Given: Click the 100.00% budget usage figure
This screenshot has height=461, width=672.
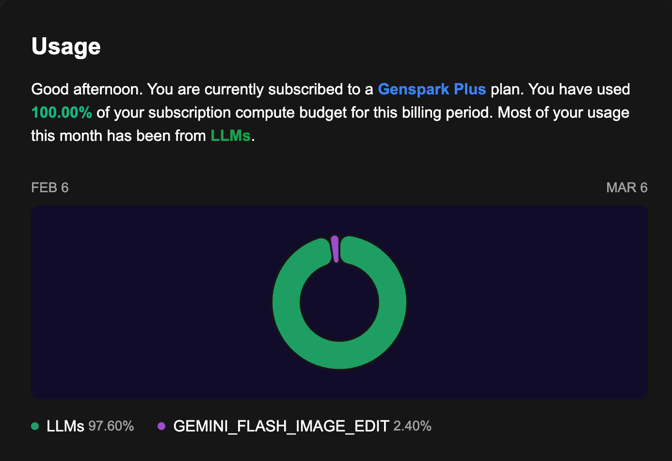Looking at the screenshot, I should pos(62,113).
